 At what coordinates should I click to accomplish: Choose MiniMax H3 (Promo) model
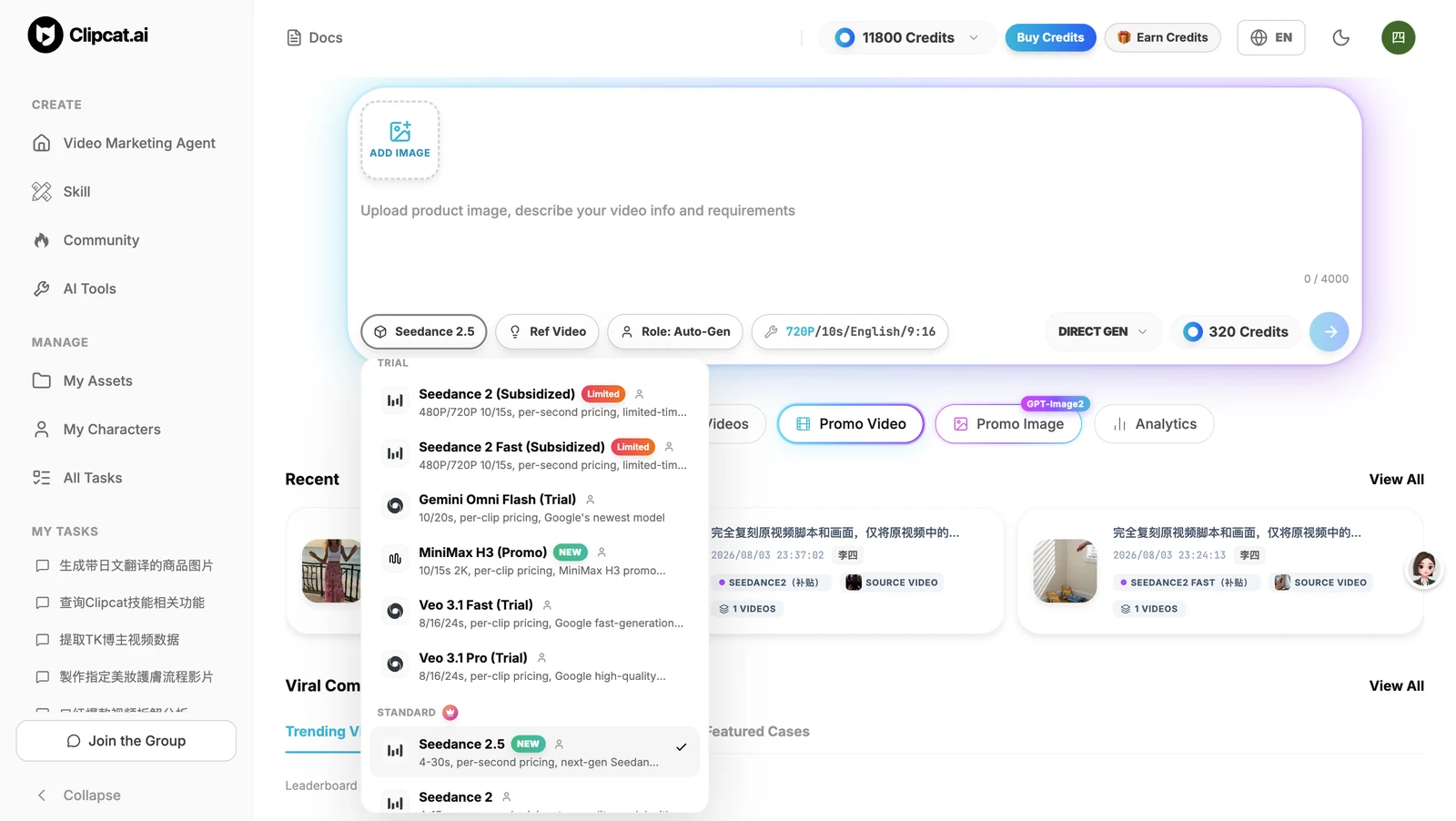point(535,560)
